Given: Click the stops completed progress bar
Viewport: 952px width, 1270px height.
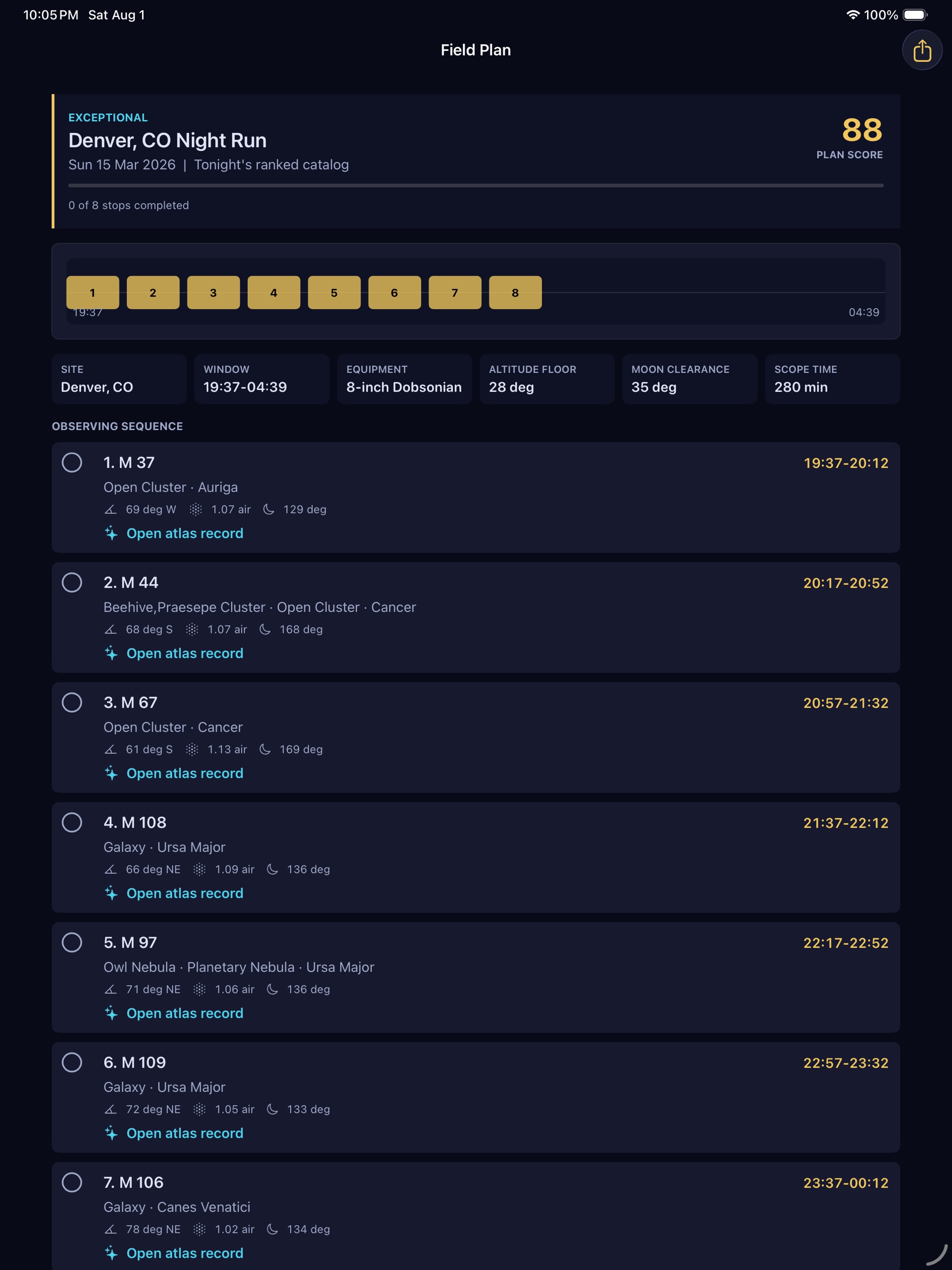Looking at the screenshot, I should [476, 186].
